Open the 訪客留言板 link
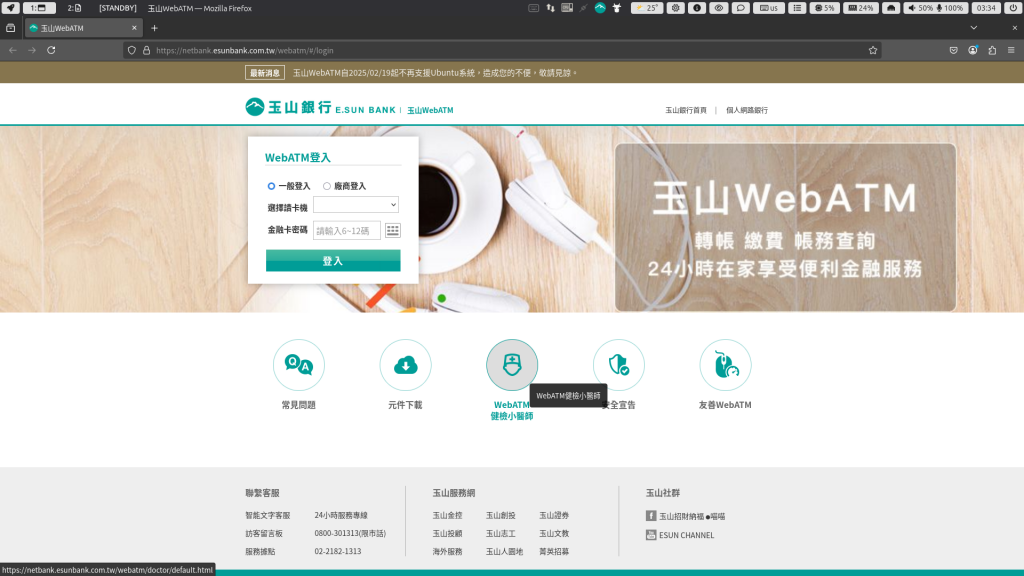 coord(264,534)
